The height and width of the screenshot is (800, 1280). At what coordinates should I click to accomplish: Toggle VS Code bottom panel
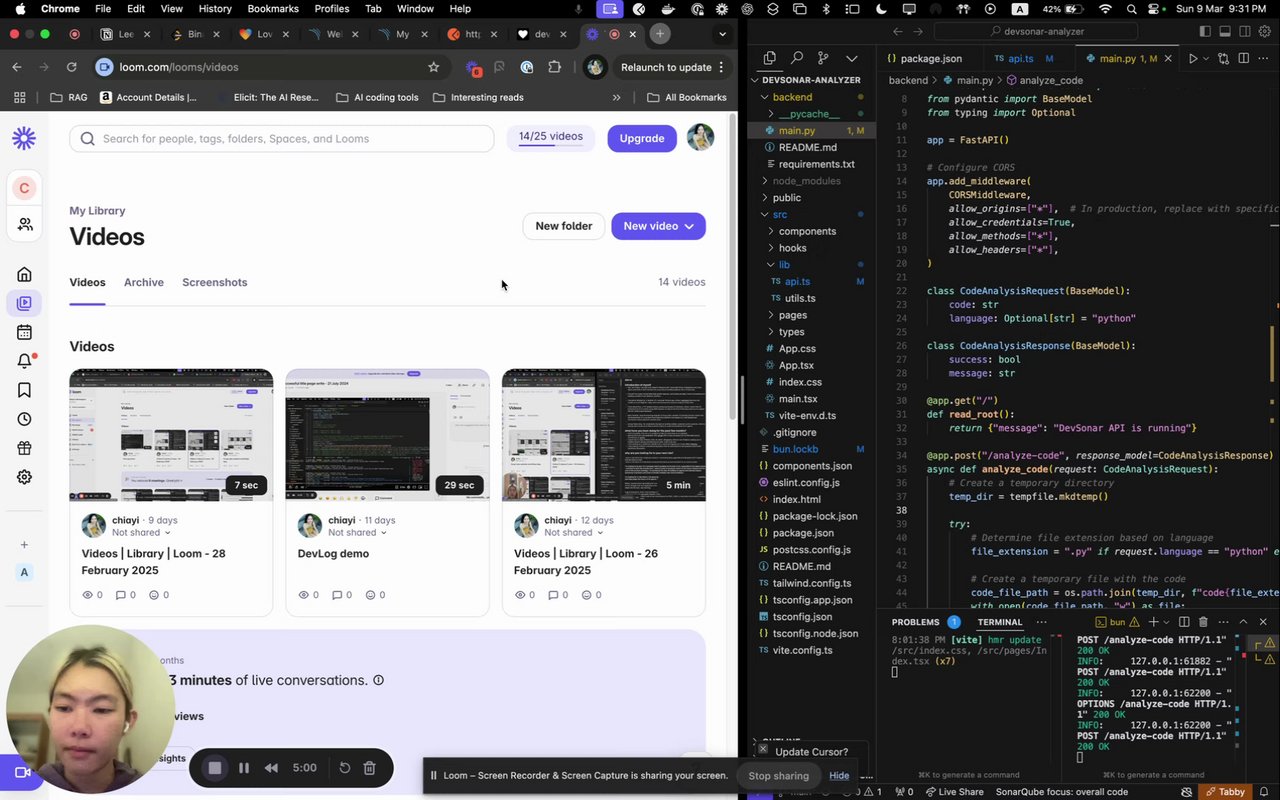pos(1225,32)
